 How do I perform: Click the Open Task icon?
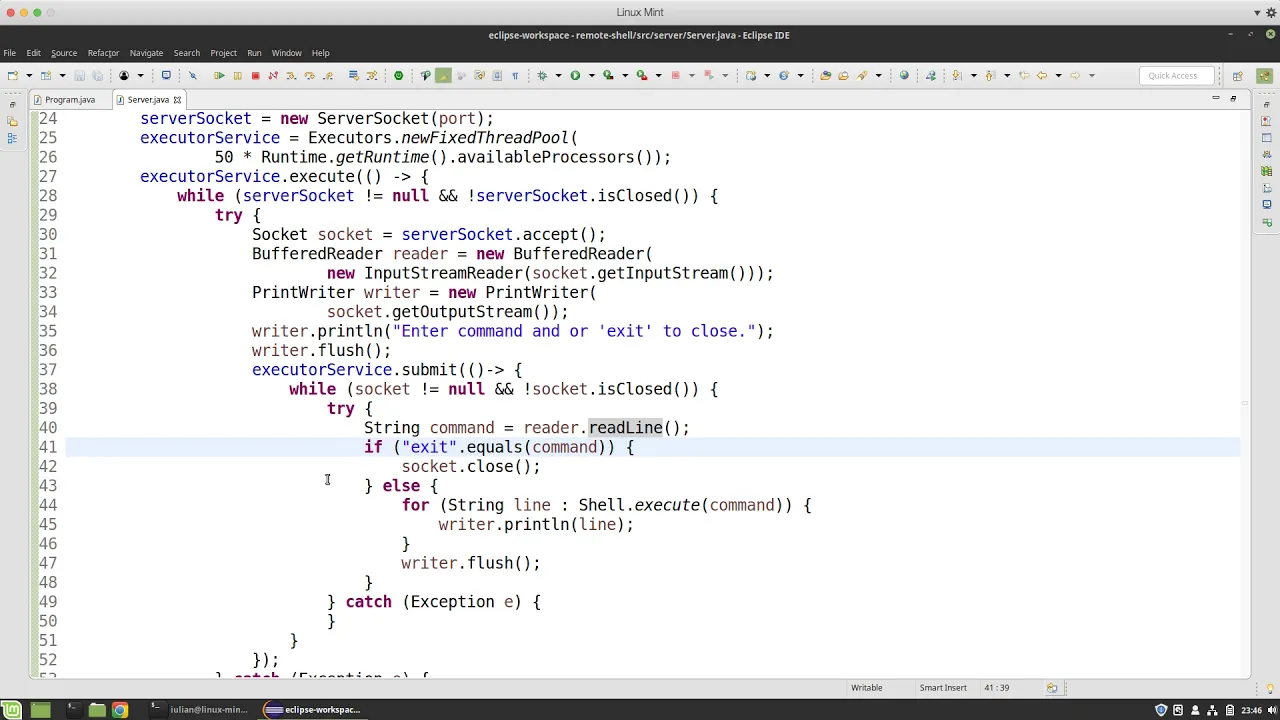click(x=843, y=75)
